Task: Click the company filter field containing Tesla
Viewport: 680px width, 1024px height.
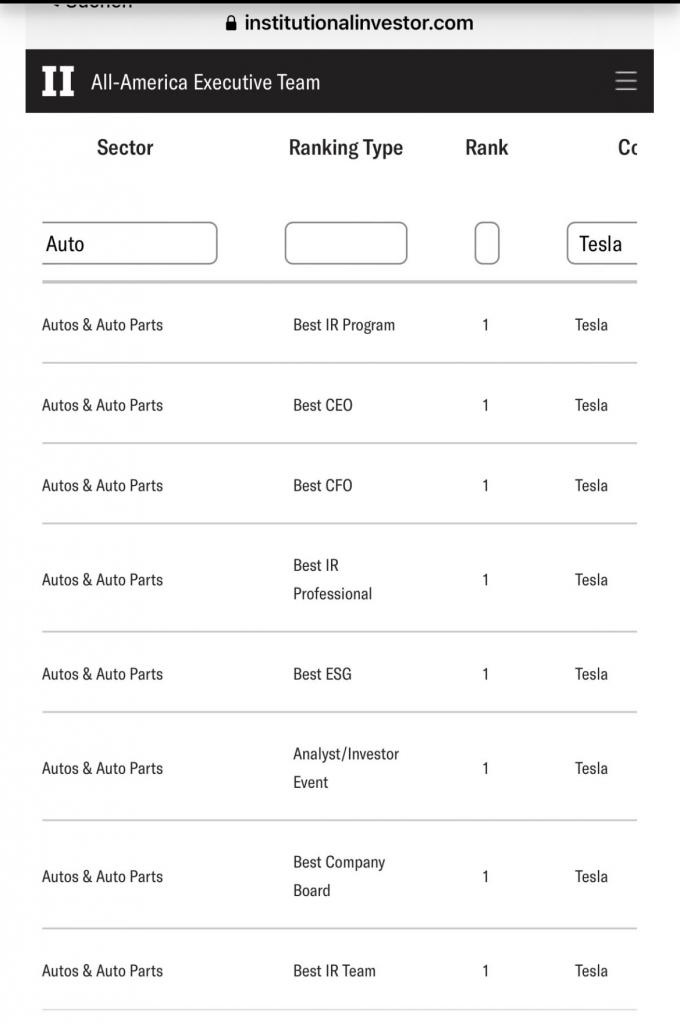Action: click(x=602, y=243)
